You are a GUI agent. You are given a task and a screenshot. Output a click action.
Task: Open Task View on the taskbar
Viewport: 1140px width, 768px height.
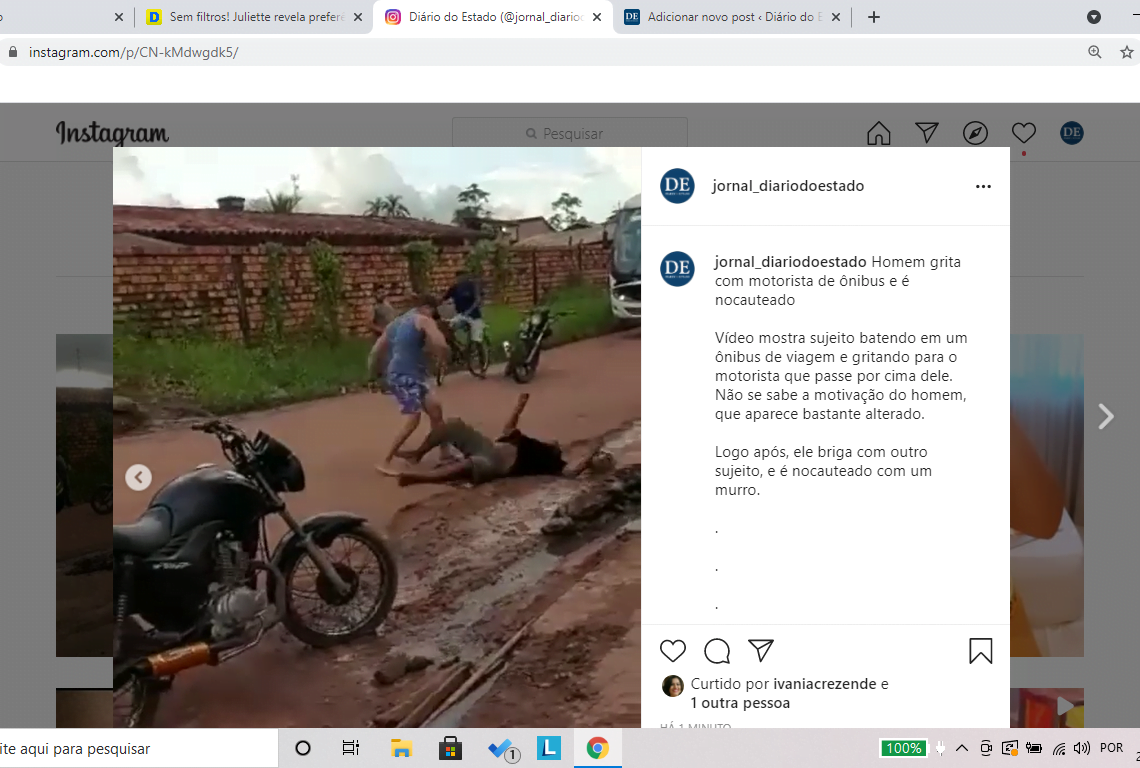tap(350, 748)
